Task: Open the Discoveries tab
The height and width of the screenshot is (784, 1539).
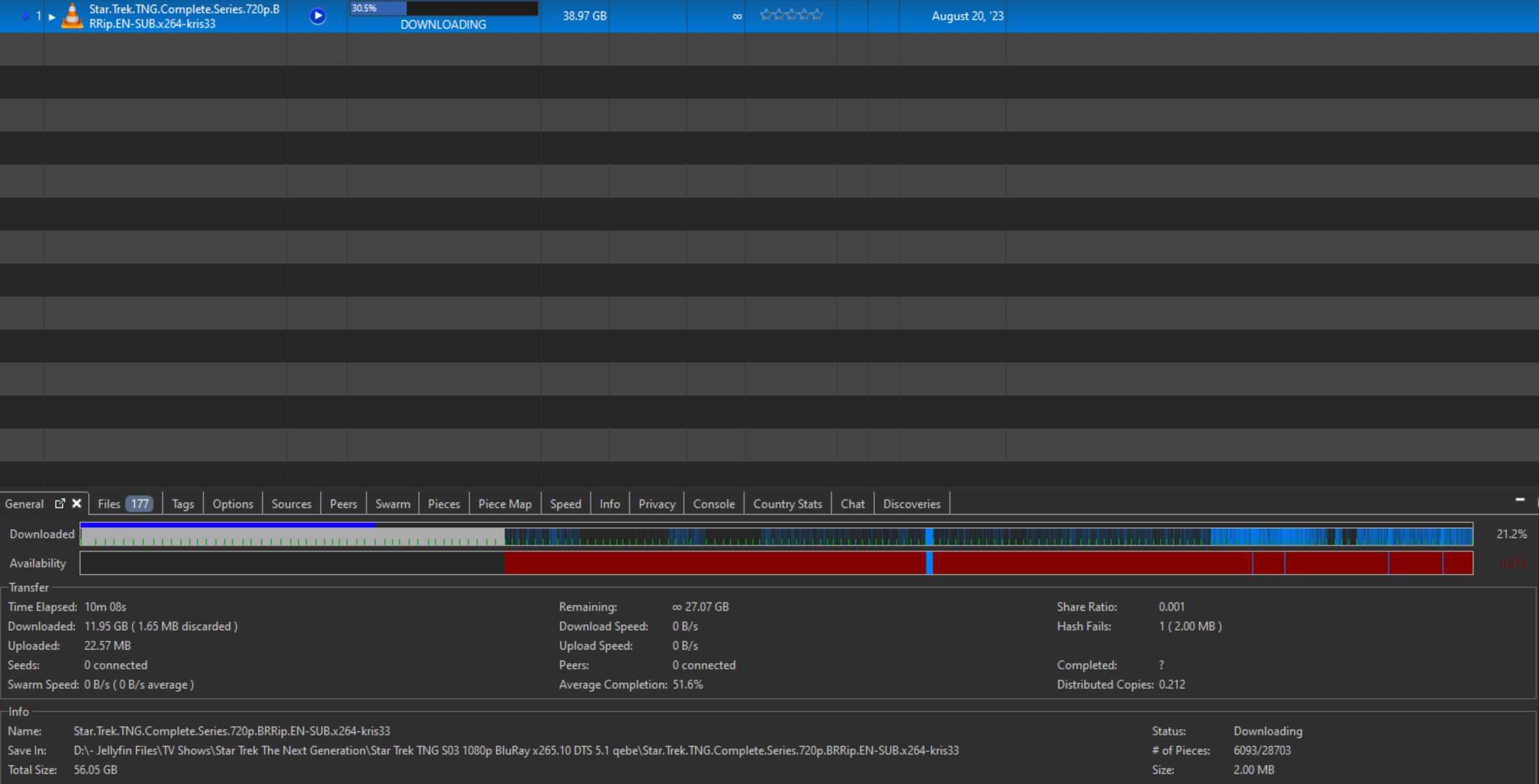Action: 911,504
